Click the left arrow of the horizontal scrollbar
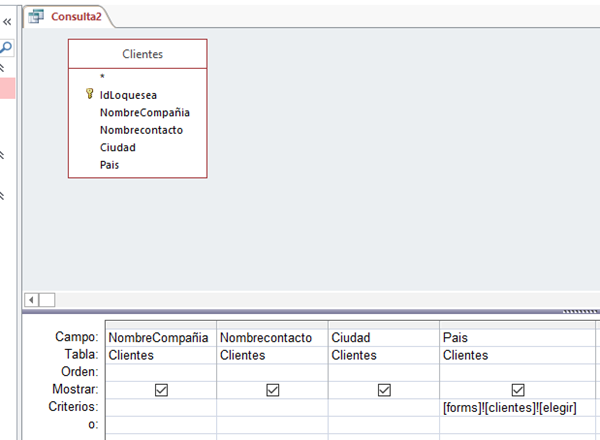The width and height of the screenshot is (600, 440). pos(30,299)
